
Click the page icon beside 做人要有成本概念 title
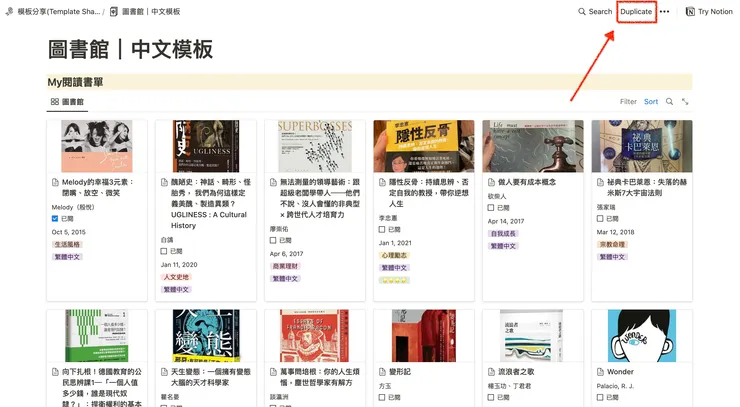click(491, 182)
